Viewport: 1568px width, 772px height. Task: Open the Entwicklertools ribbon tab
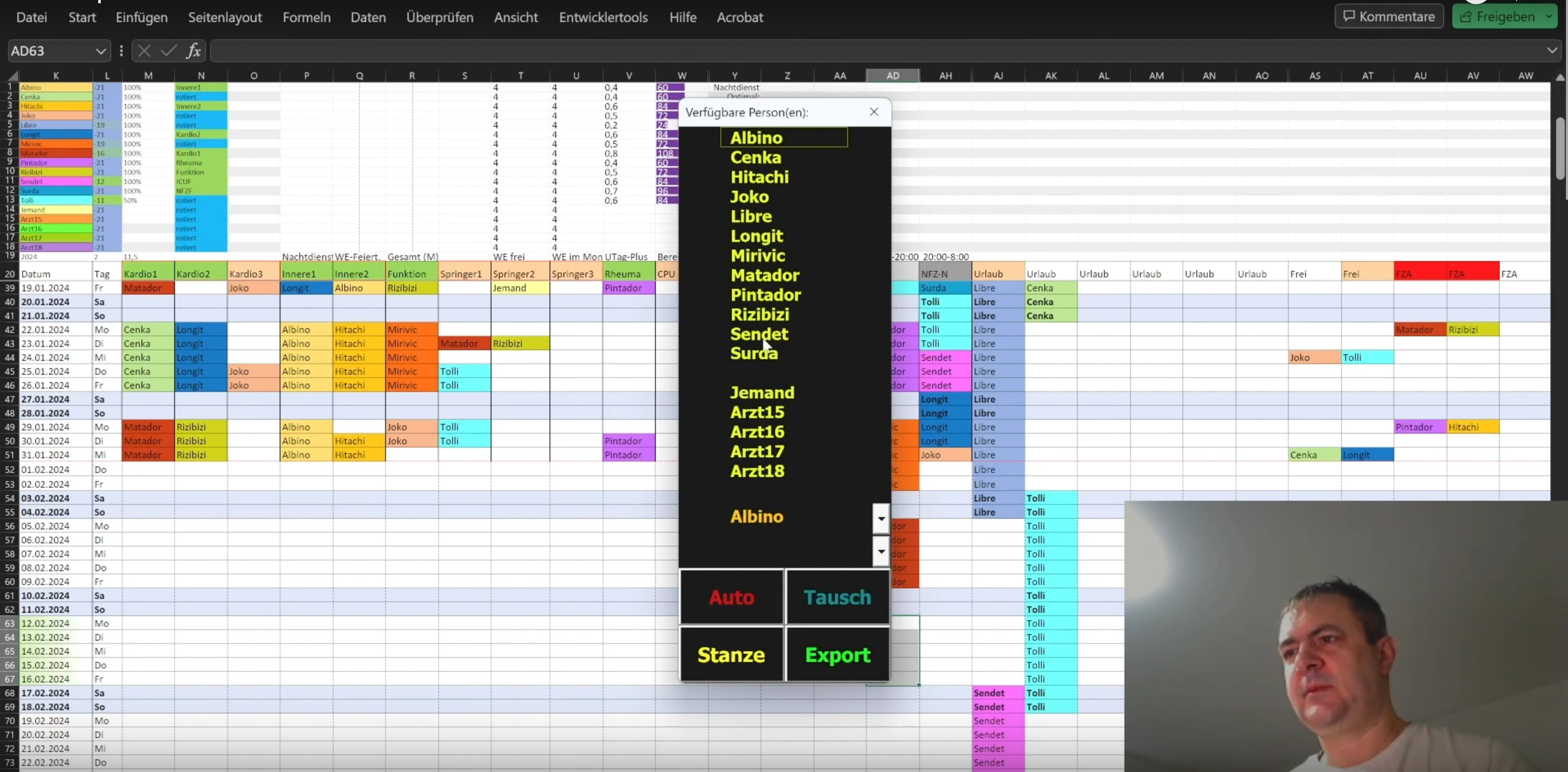[x=603, y=17]
